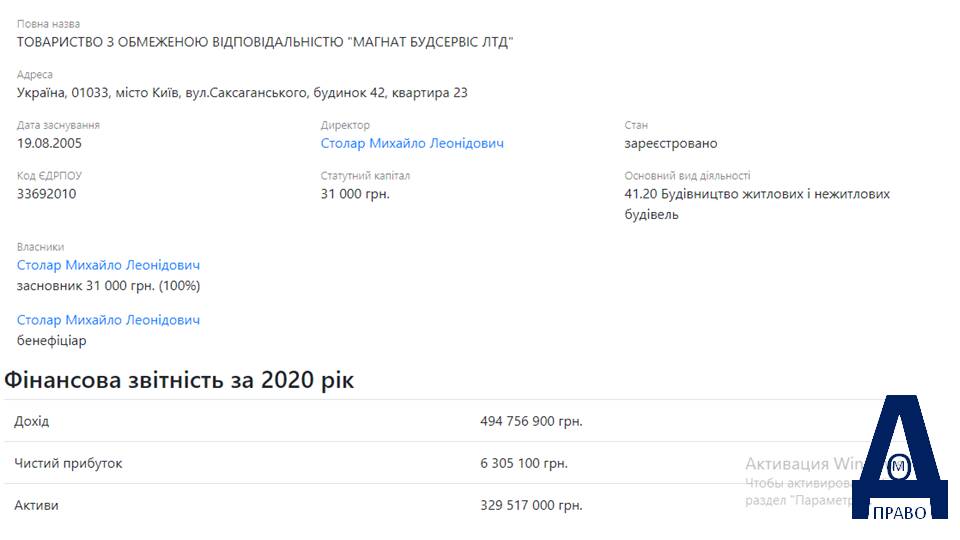Open director Столар Михайло Леонідович link
The image size is (960, 540).
coord(412,143)
